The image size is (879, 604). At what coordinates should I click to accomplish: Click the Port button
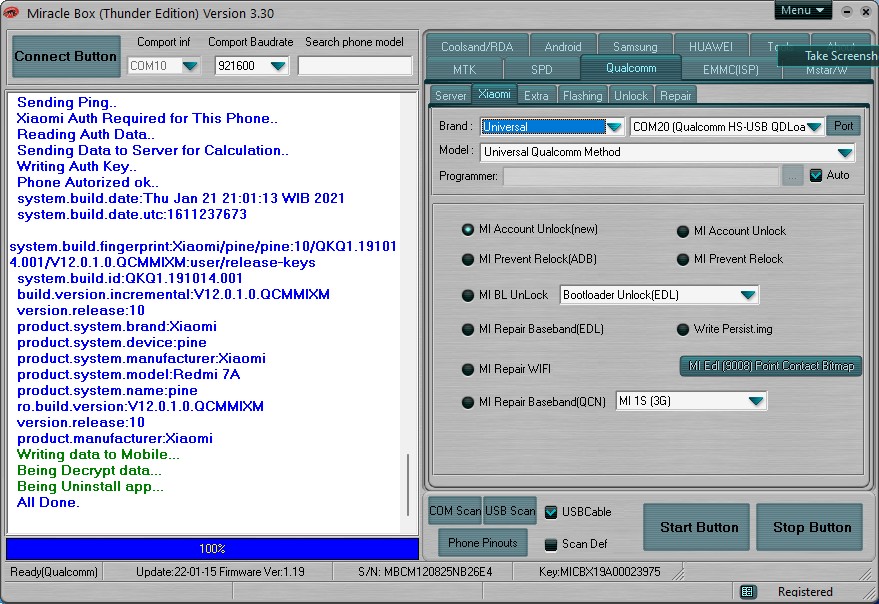click(x=844, y=126)
